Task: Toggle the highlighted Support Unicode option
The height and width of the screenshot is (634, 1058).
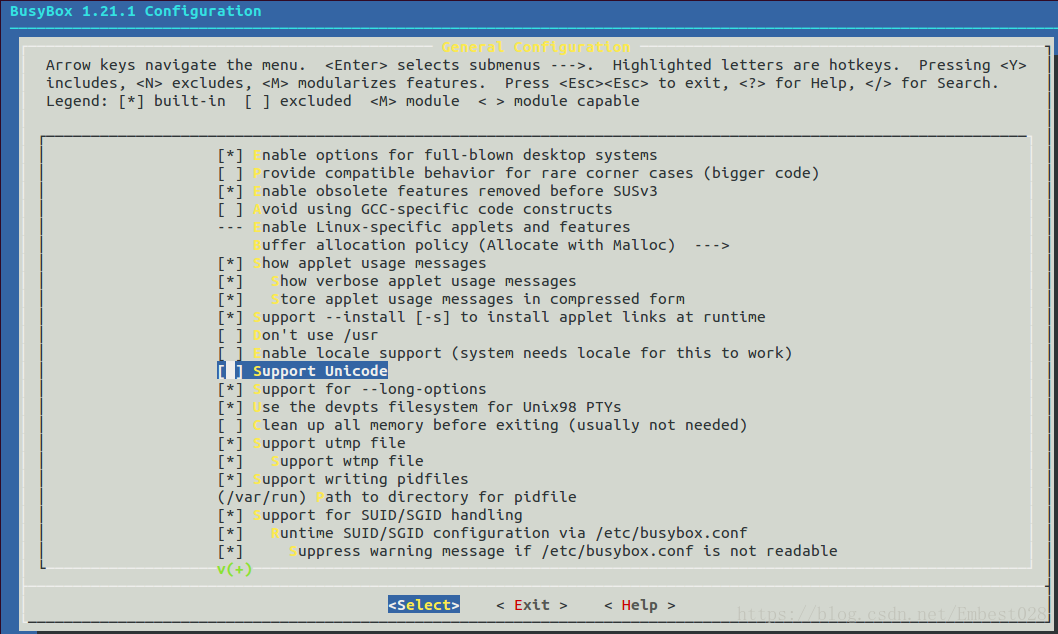Action: coord(302,371)
